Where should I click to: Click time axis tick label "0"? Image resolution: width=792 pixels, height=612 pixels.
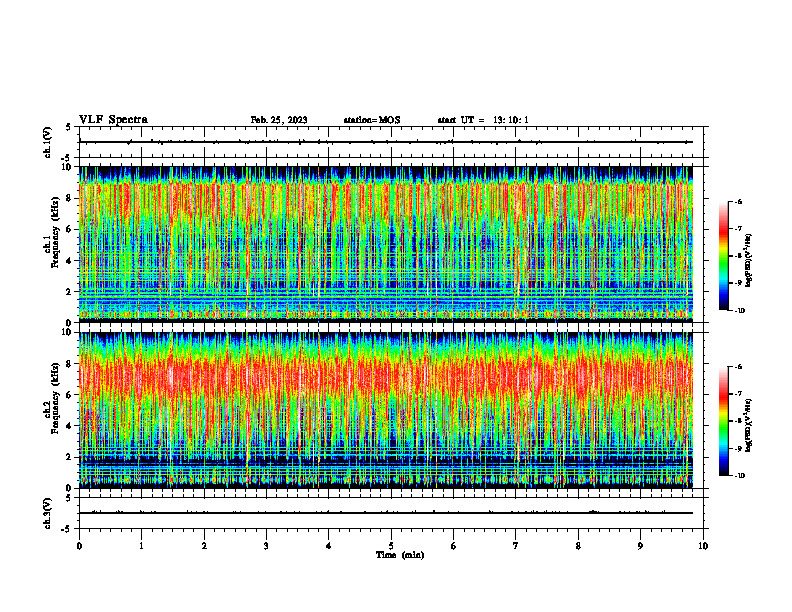click(79, 546)
